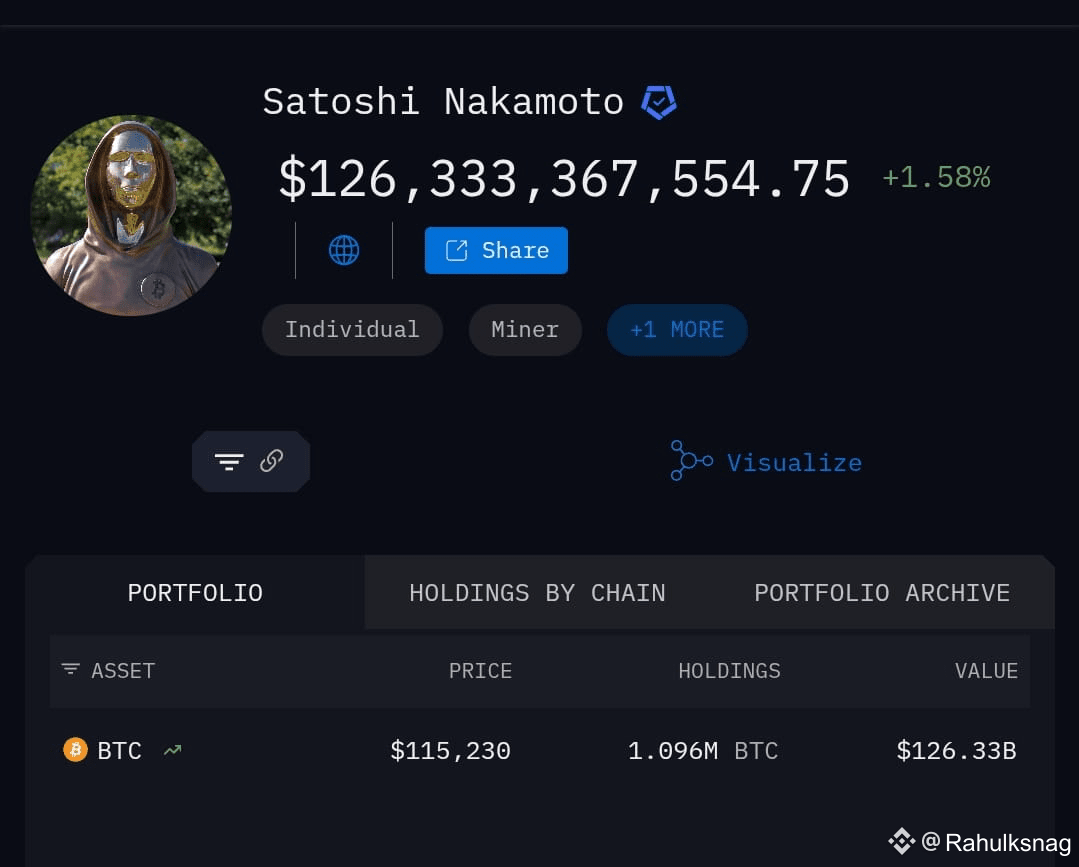The height and width of the screenshot is (867, 1079).
Task: Click the verified entity badge icon
Action: (x=659, y=103)
